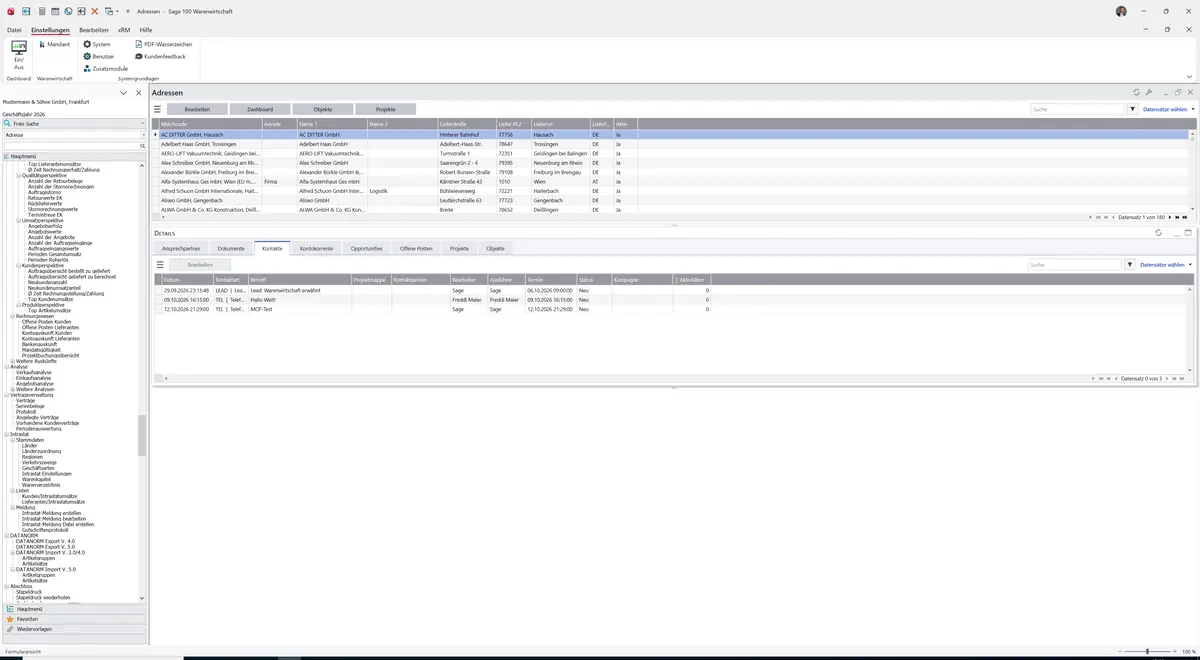This screenshot has width=1200, height=660.
Task: Select Verkaufsanalyse in the tree
Action: (x=34, y=372)
